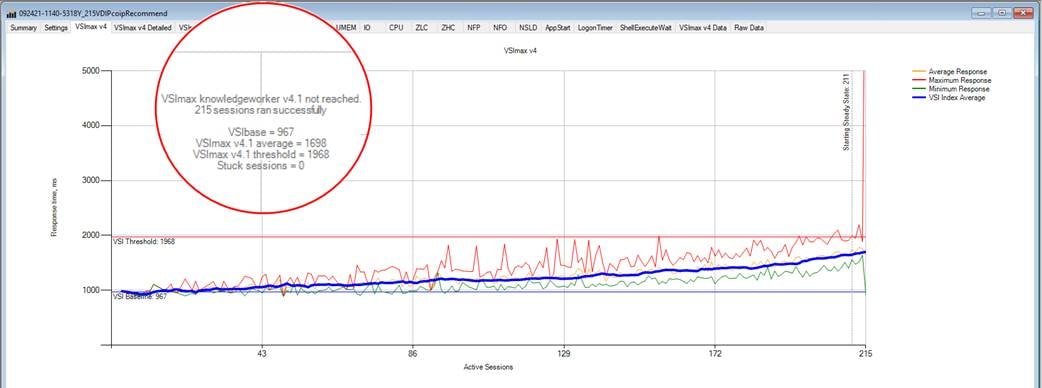
Task: Click the 'Response time, ms' axis title
Action: click(x=54, y=207)
